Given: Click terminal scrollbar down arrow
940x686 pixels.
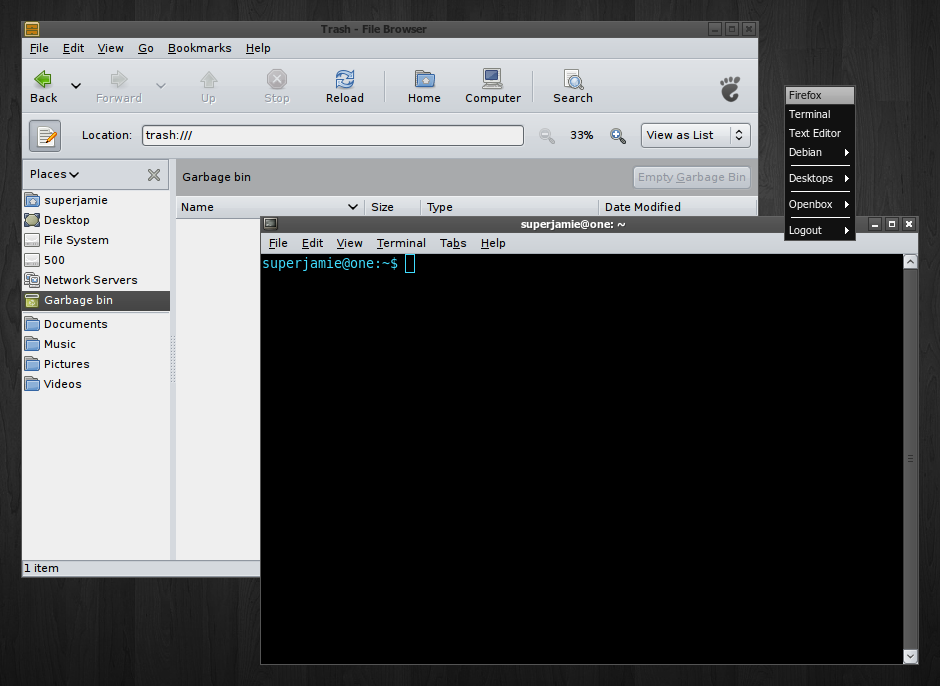Looking at the screenshot, I should [910, 656].
